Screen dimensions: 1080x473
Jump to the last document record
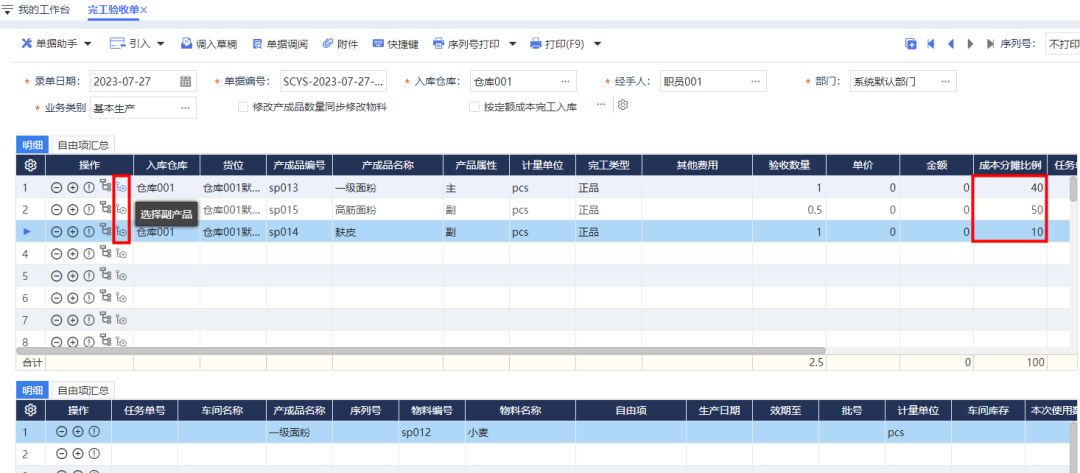(x=990, y=43)
